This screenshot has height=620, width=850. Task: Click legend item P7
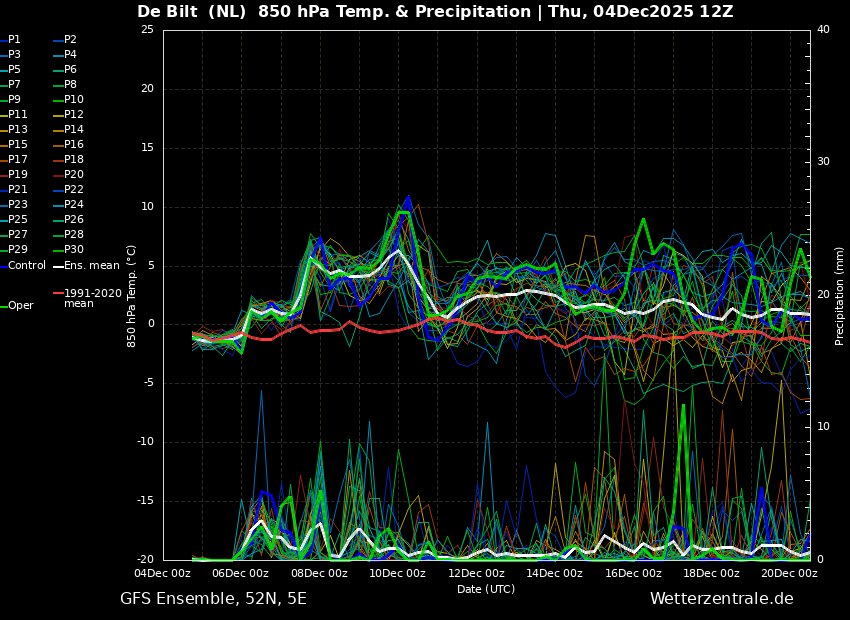coord(11,85)
